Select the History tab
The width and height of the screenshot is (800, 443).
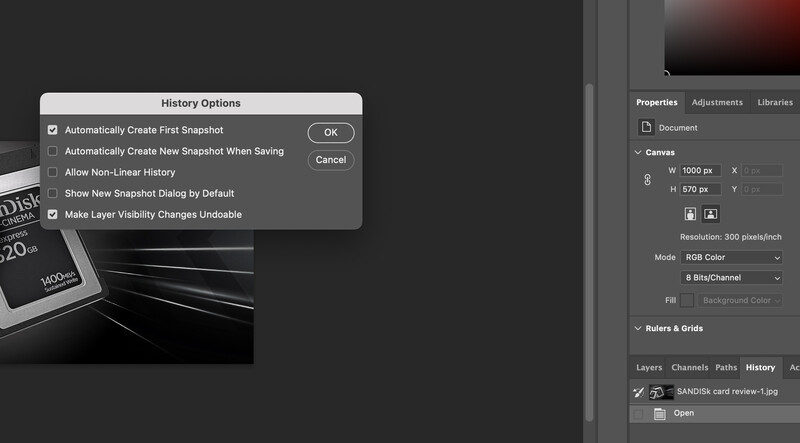coord(760,367)
